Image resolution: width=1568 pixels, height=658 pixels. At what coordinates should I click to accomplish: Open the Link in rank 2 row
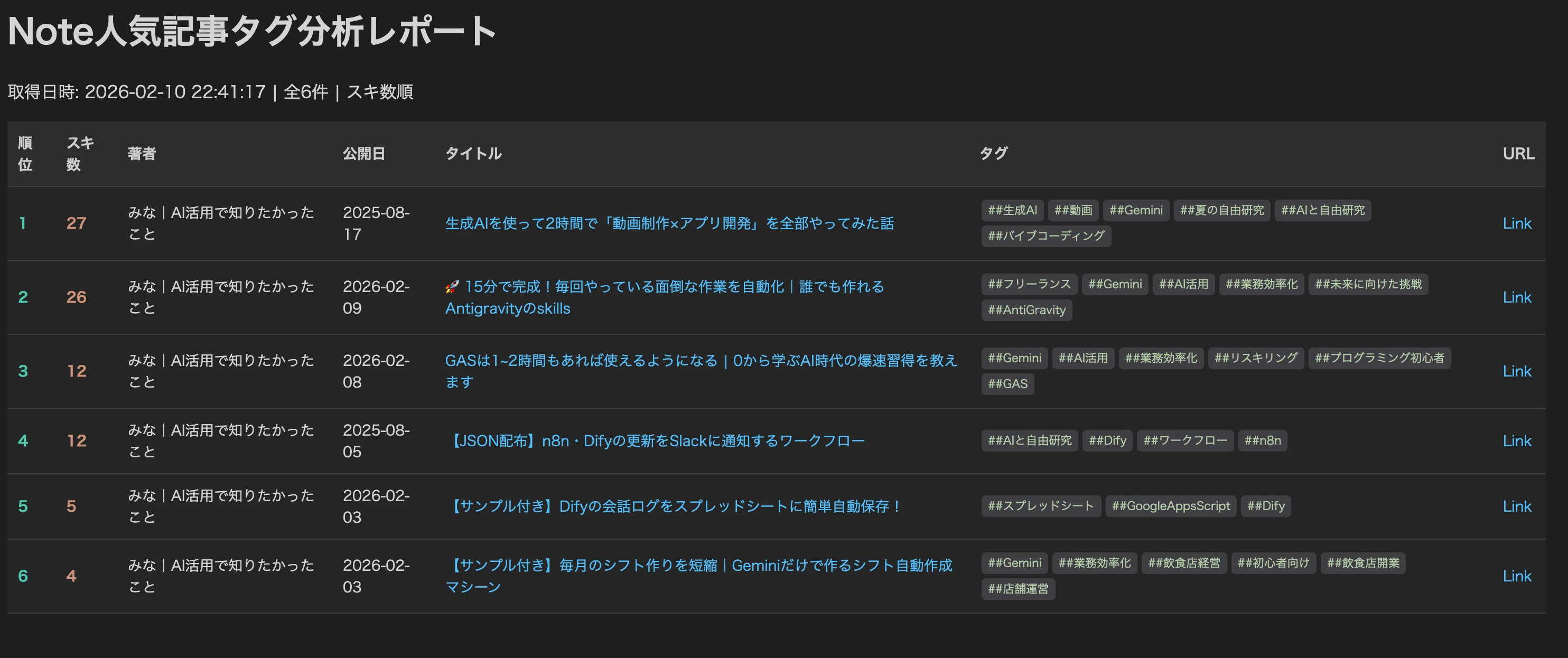1516,297
